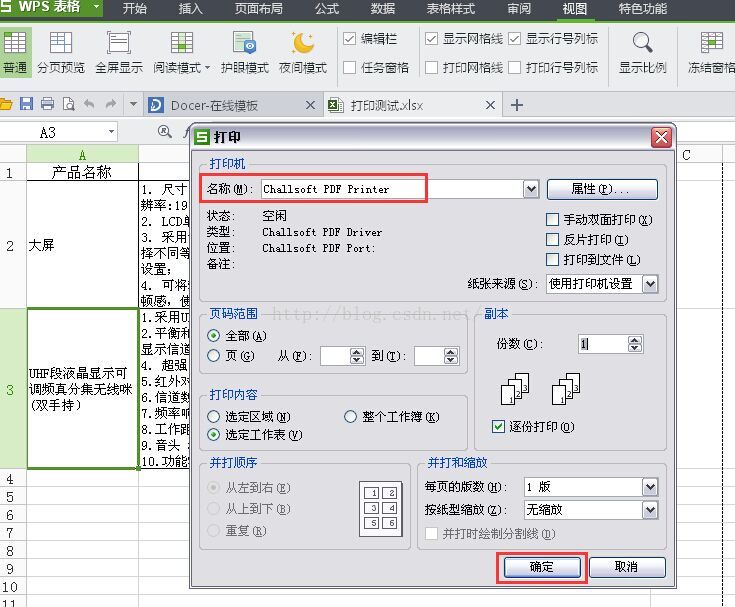Click the save disk icon
Screen dimensions: 735x607
point(26,104)
